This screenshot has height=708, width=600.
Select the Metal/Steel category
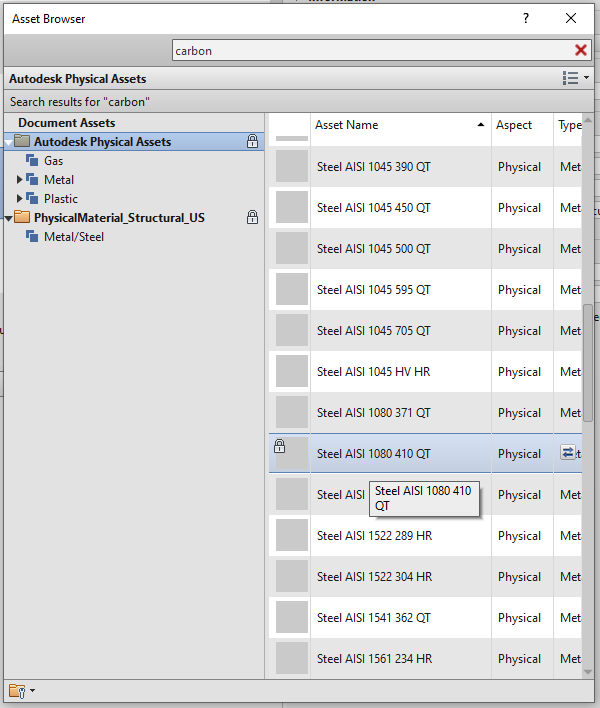[x=74, y=237]
